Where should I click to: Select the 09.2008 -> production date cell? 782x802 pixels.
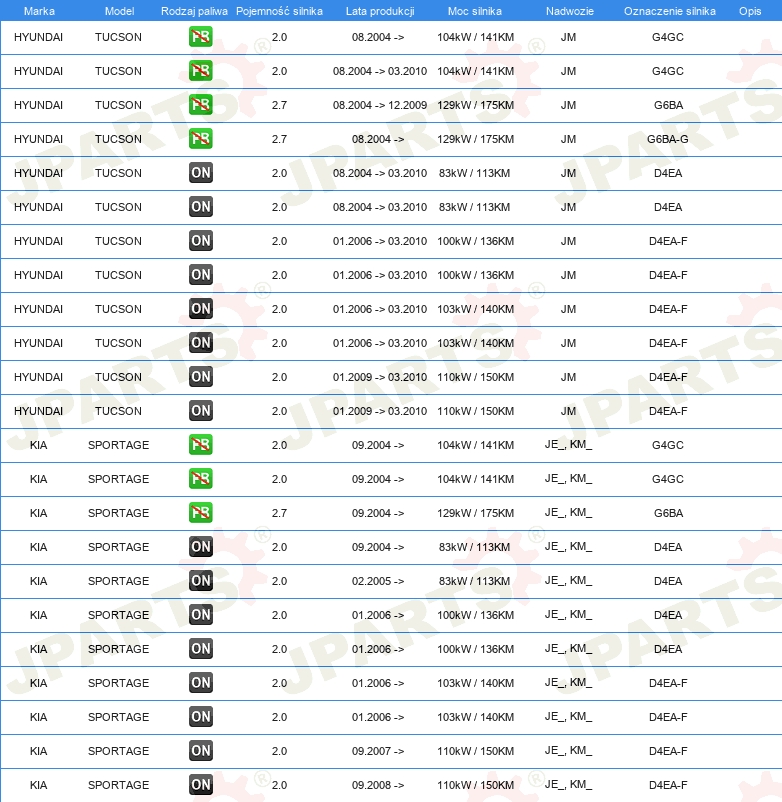378,785
